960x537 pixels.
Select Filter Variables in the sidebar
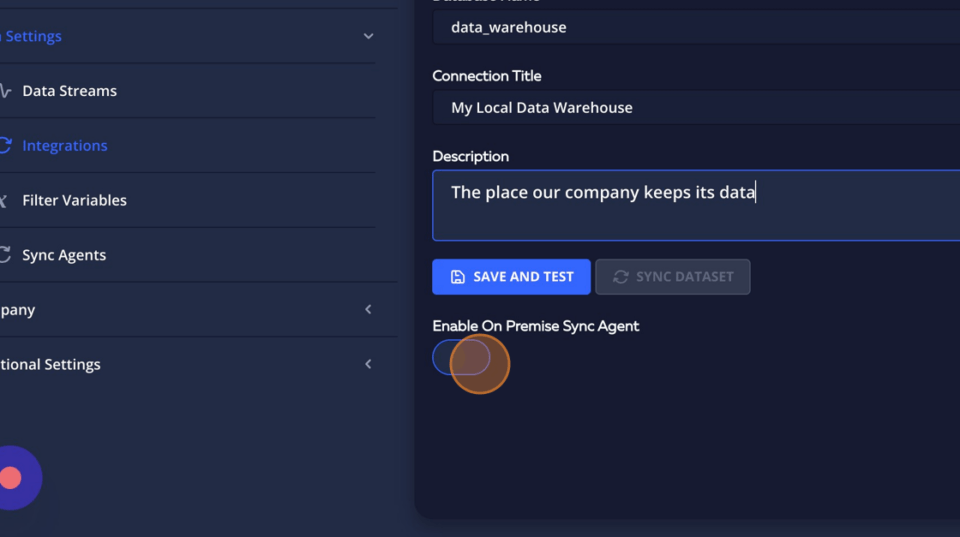74,201
